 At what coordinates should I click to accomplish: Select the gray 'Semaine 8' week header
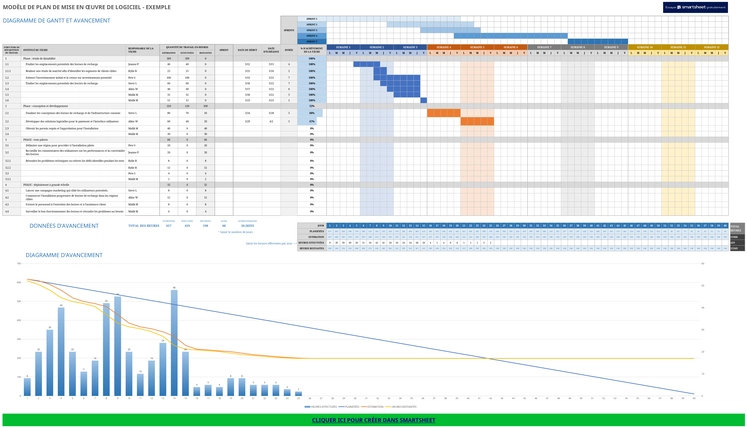tap(577, 47)
